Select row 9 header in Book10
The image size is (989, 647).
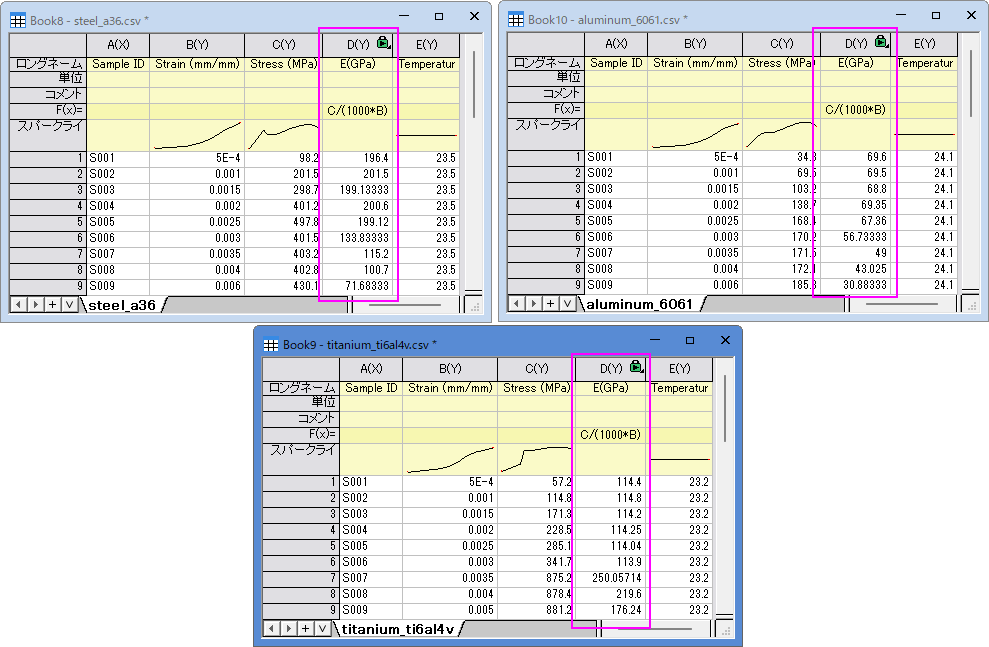pyautogui.click(x=546, y=285)
